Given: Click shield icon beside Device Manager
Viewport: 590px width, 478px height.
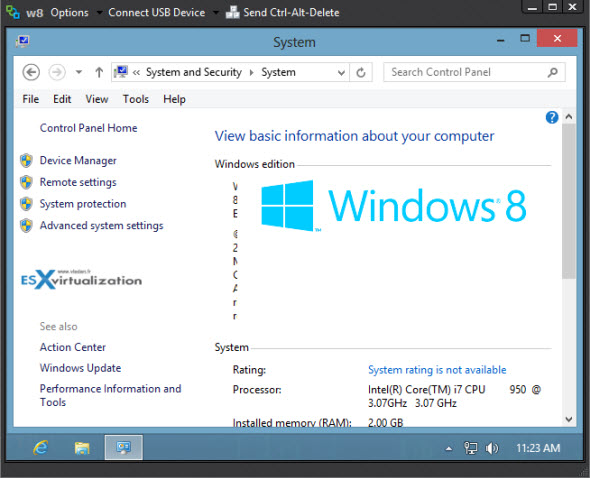Looking at the screenshot, I should coord(26,161).
